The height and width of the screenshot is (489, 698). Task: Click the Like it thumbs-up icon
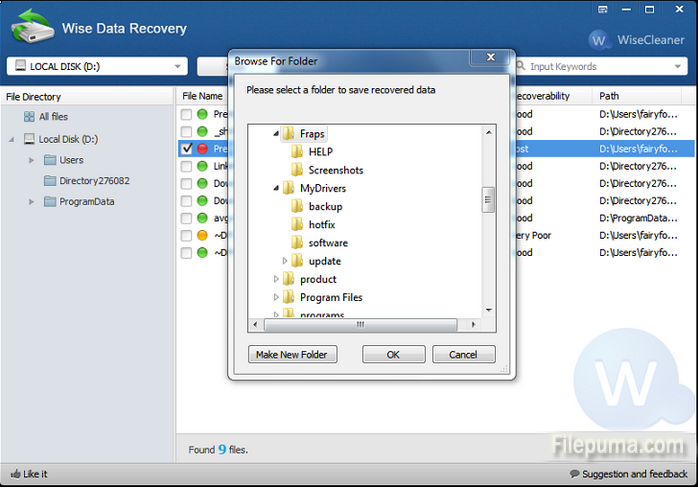click(16, 474)
